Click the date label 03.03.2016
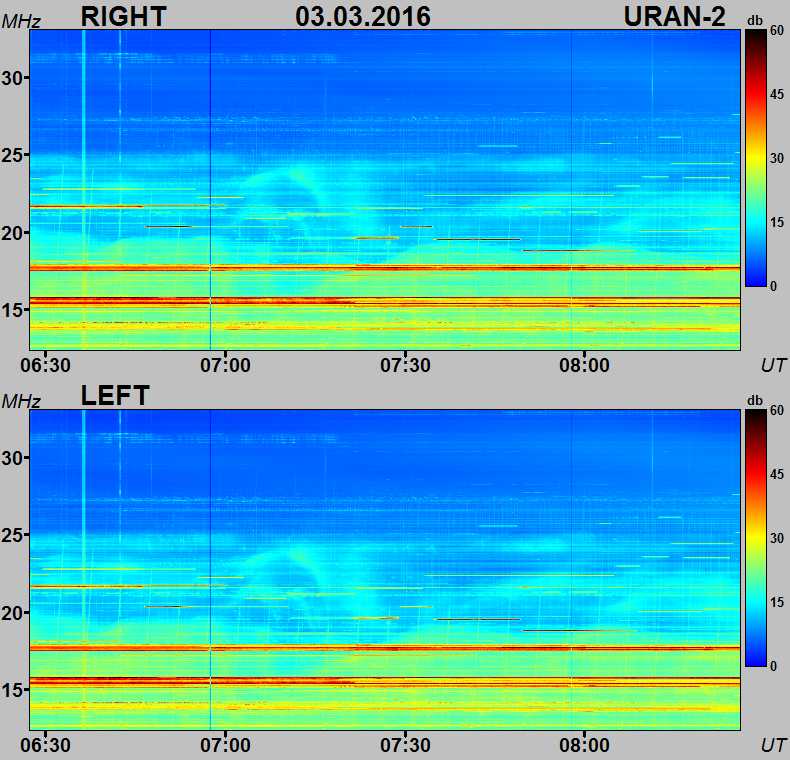The width and height of the screenshot is (790, 760). pyautogui.click(x=363, y=16)
